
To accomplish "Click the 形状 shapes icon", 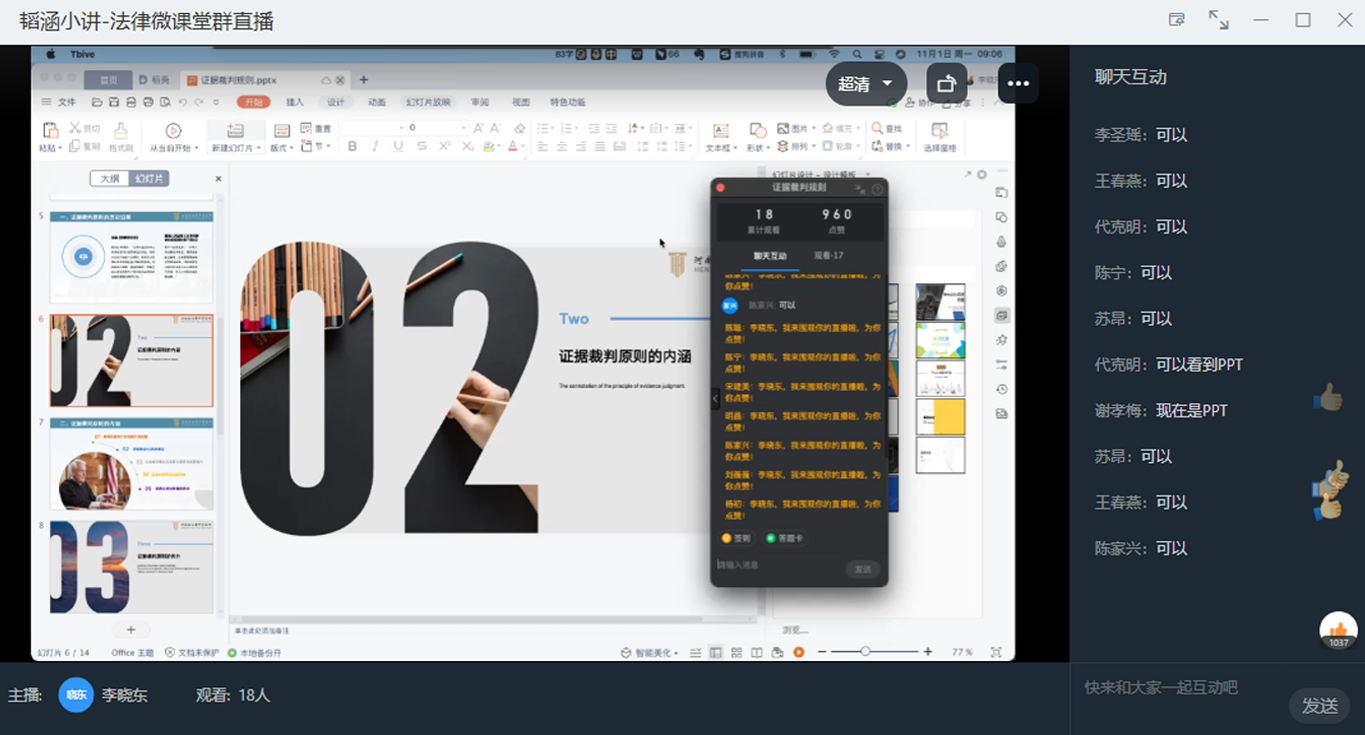I will point(758,130).
